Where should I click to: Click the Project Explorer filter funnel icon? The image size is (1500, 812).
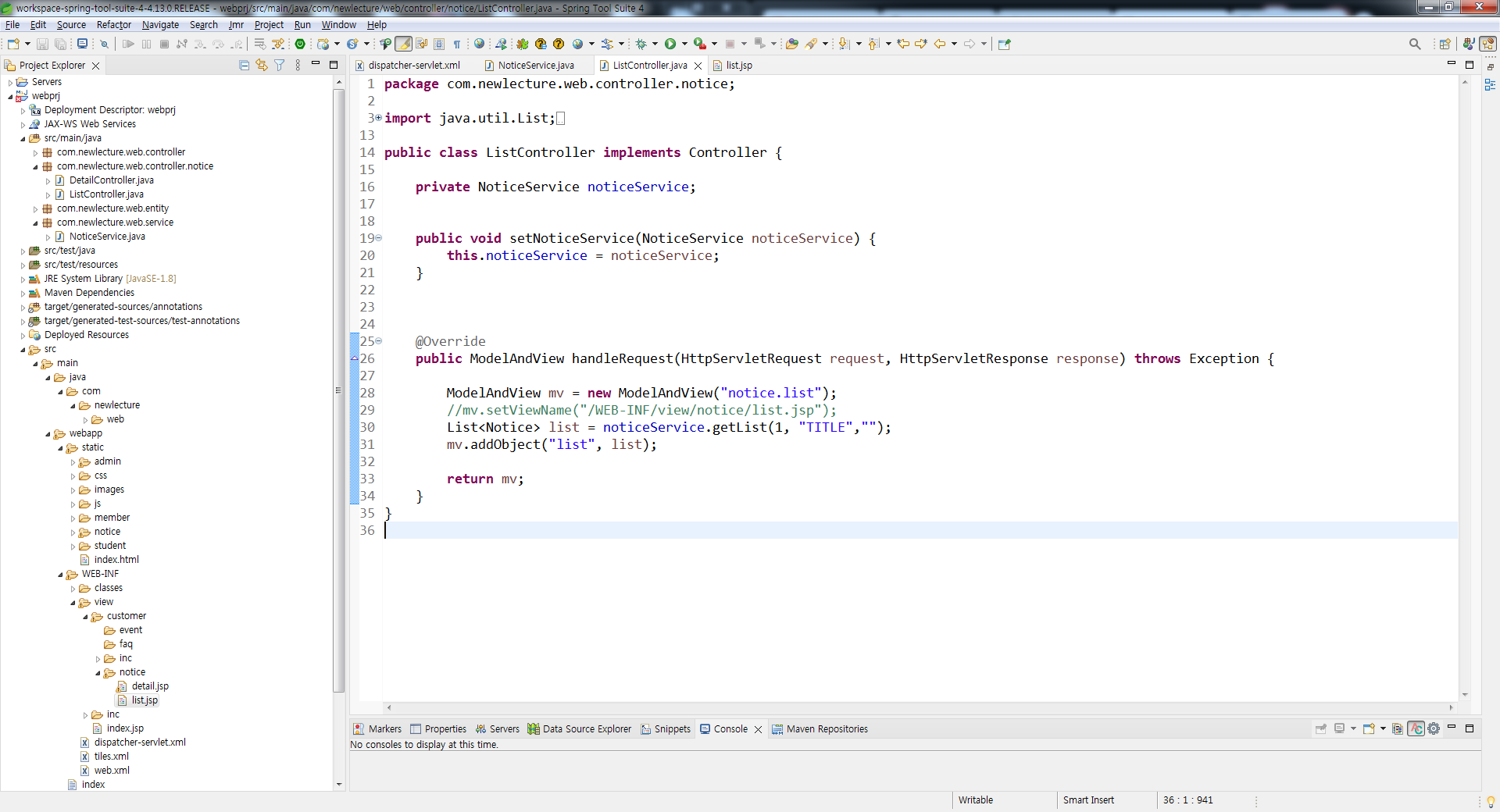(279, 66)
